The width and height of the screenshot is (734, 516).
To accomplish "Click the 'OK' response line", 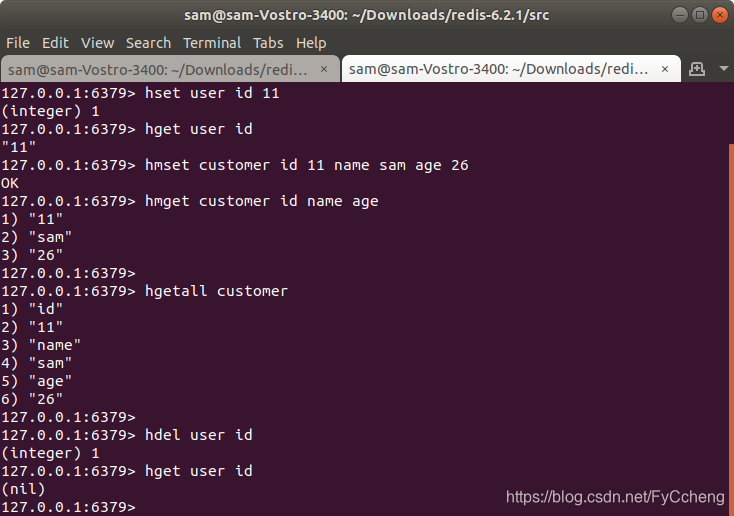I will point(10,183).
